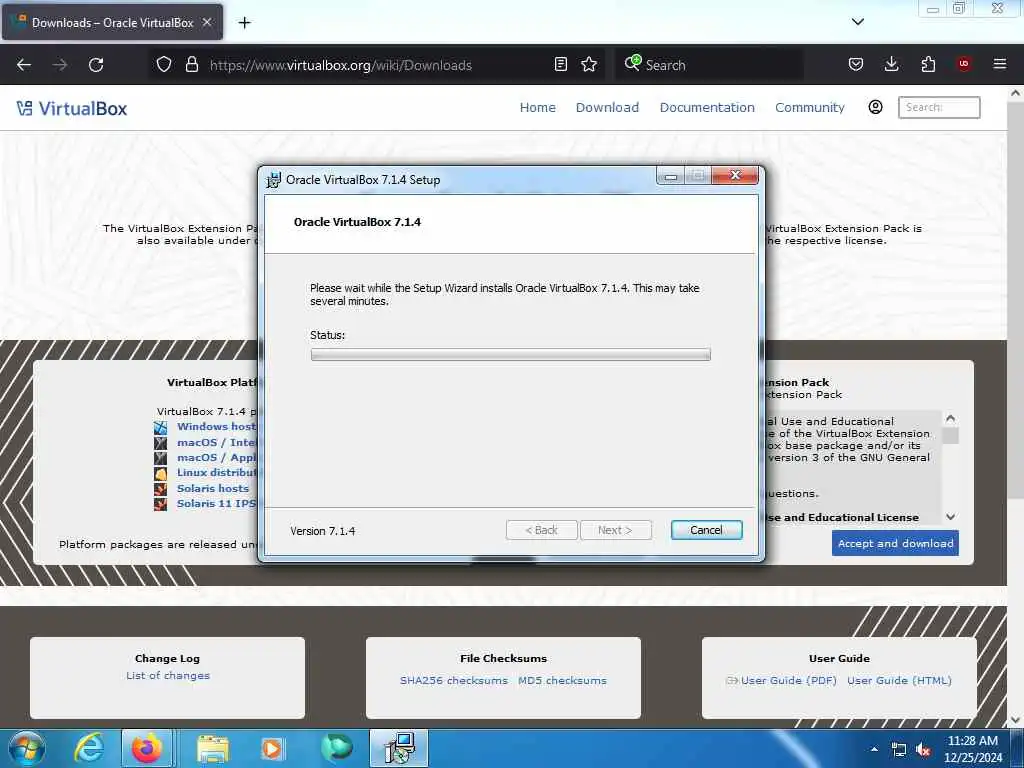The width and height of the screenshot is (1024, 768).
Task: Click the VirtualBox logo
Action: click(72, 108)
